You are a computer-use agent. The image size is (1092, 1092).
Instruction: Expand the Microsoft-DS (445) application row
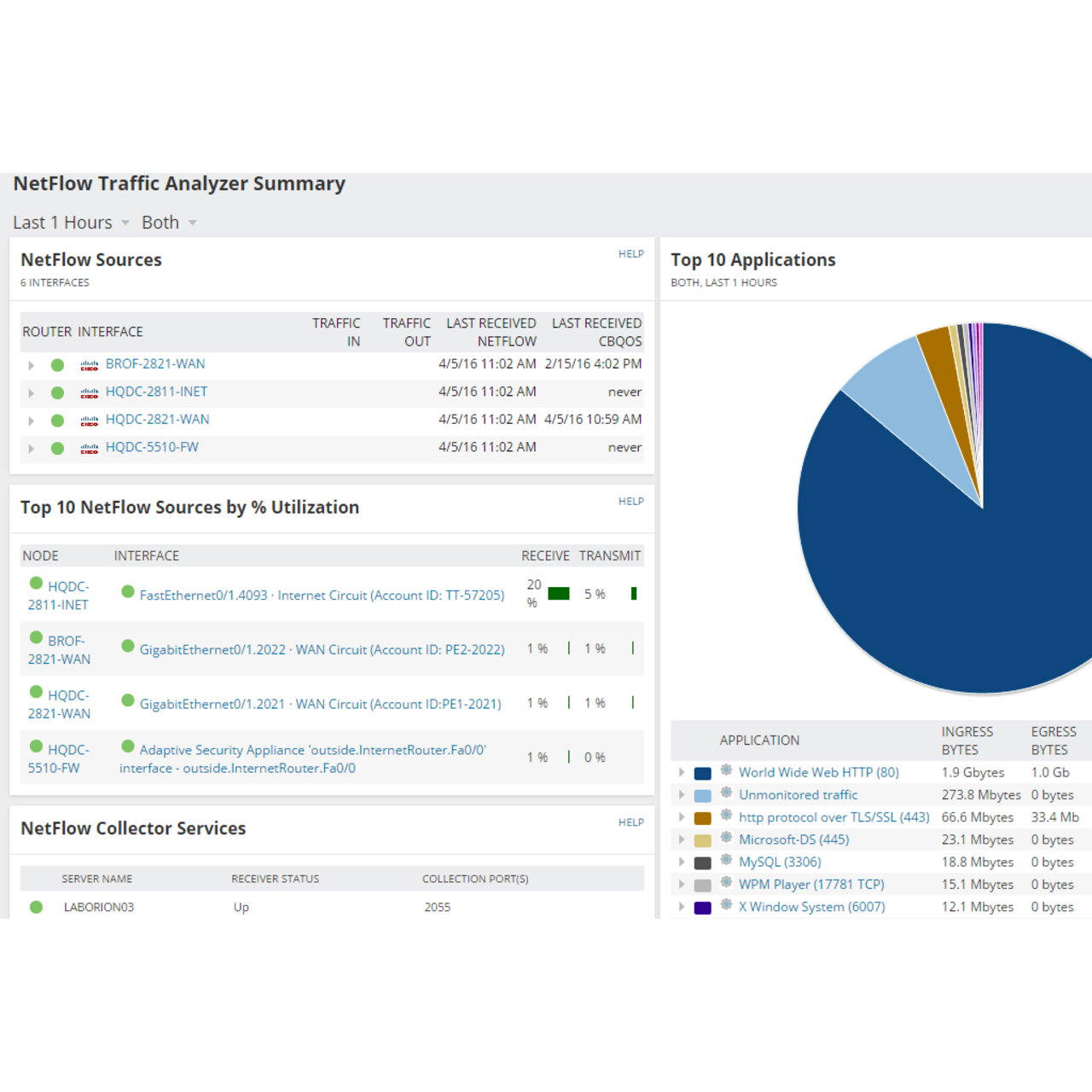pos(682,839)
